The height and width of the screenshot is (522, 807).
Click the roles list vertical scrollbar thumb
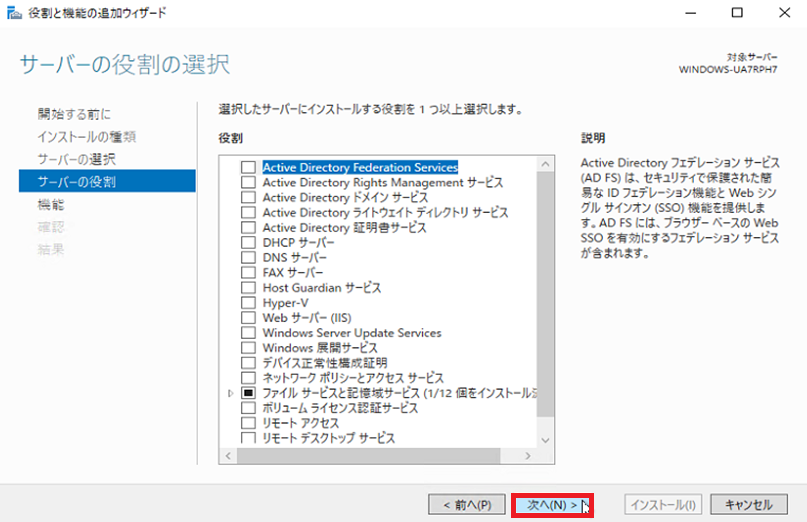pos(546,294)
